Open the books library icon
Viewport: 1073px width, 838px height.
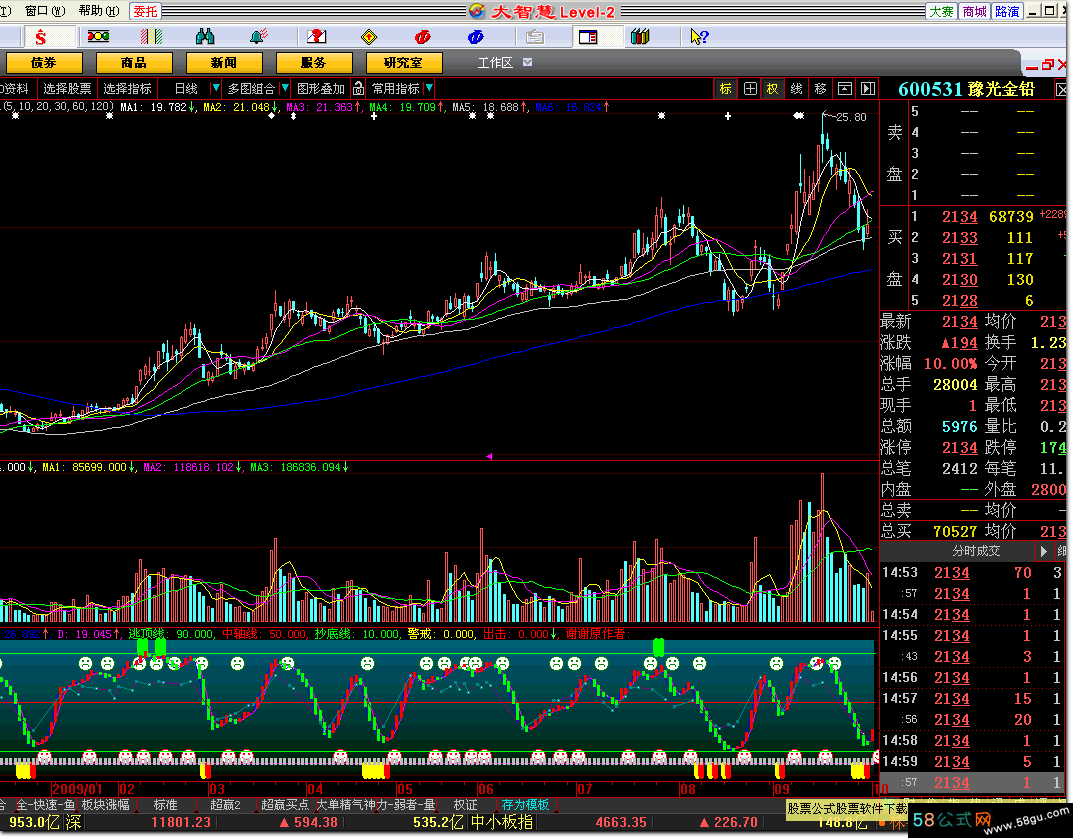641,36
